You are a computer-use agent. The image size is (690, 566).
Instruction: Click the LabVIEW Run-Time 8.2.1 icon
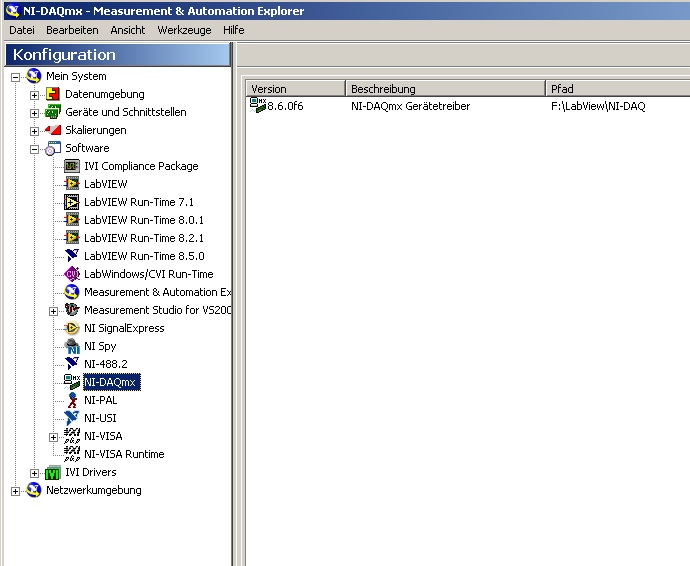click(72, 238)
